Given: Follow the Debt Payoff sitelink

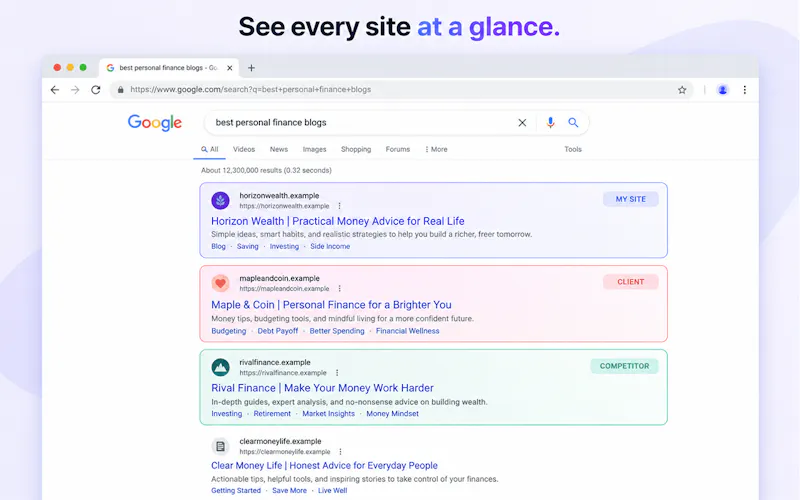Looking at the screenshot, I should [x=278, y=331].
